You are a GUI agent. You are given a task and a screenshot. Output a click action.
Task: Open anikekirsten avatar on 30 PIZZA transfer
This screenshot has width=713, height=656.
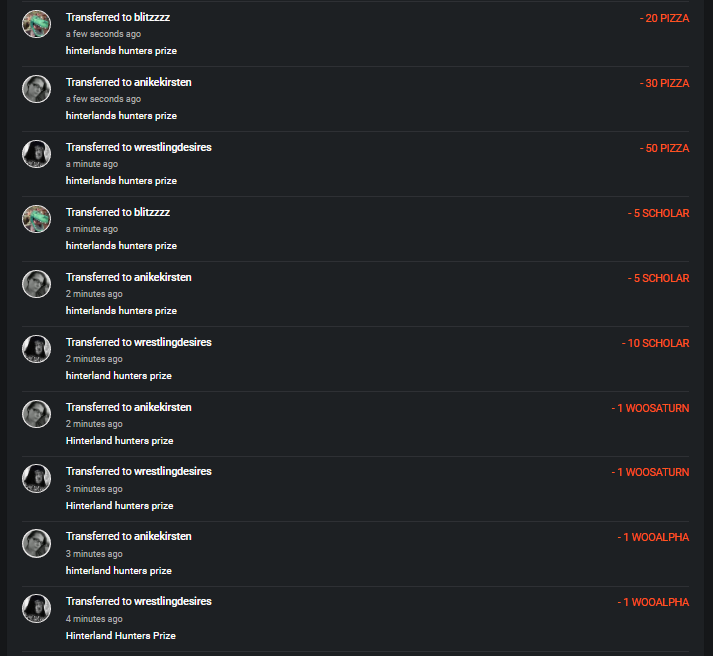coord(36,89)
